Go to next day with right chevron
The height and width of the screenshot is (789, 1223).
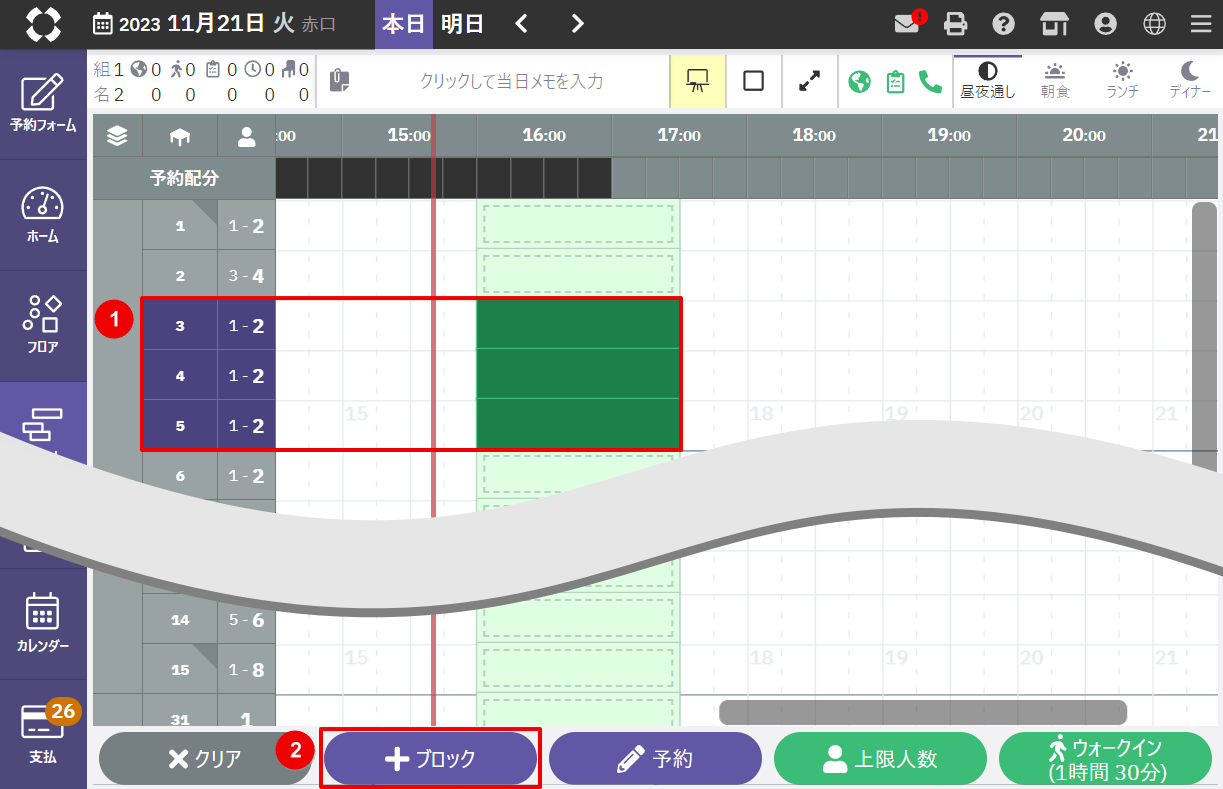click(577, 24)
